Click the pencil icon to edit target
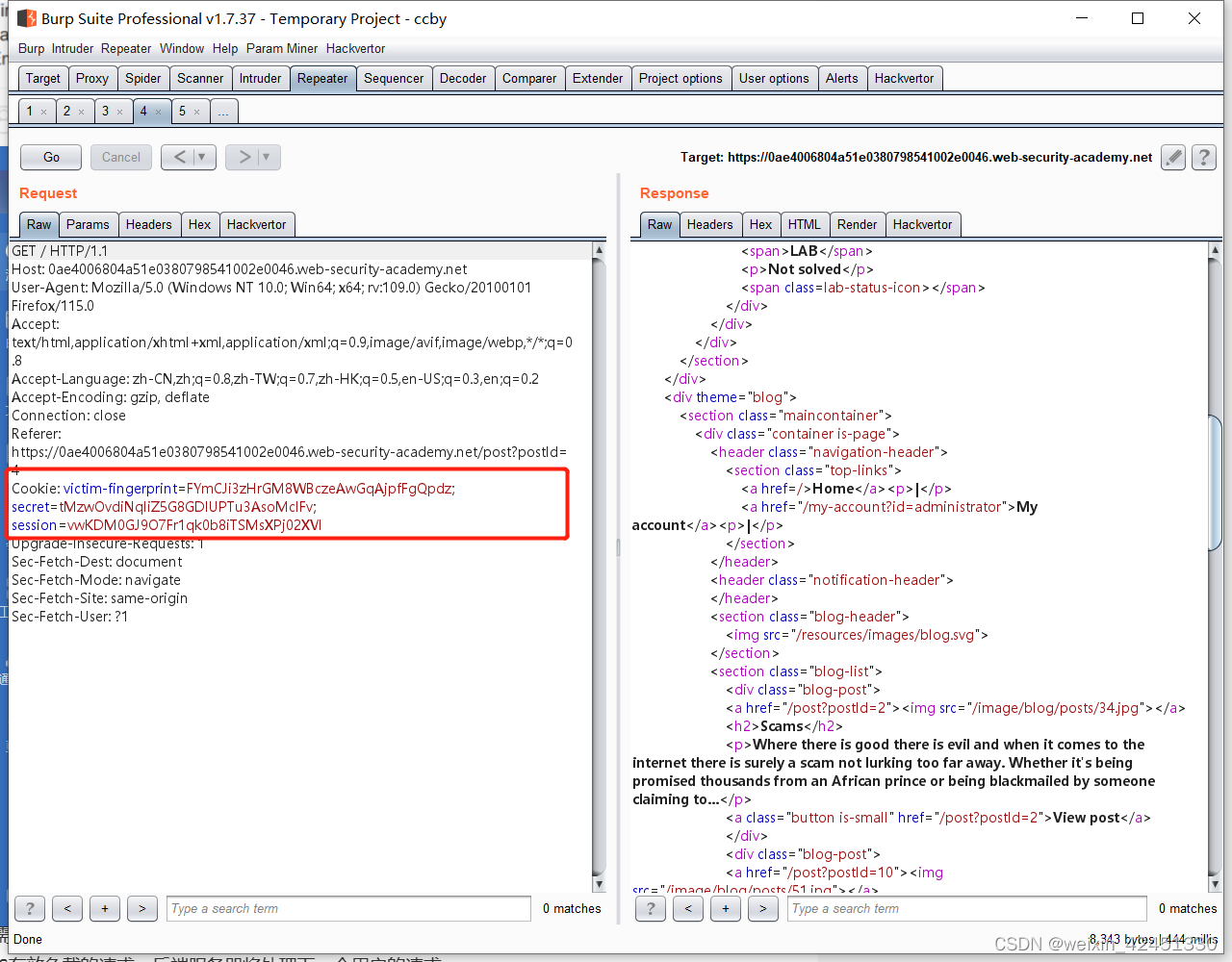This screenshot has height=962, width=1232. pyautogui.click(x=1172, y=157)
